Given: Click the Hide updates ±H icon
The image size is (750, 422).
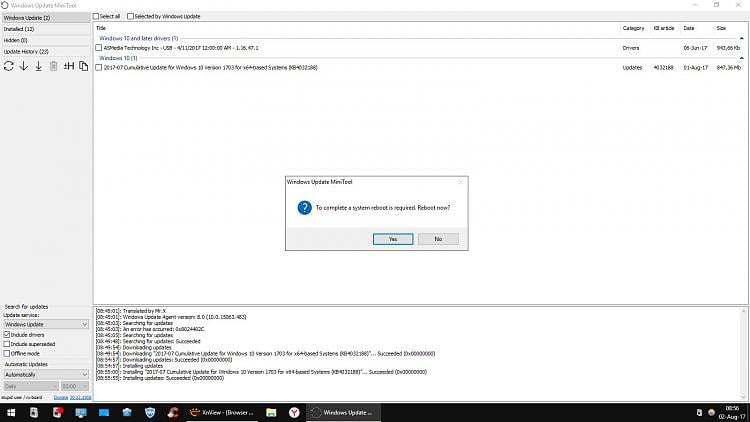Looking at the screenshot, I should 69,66.
